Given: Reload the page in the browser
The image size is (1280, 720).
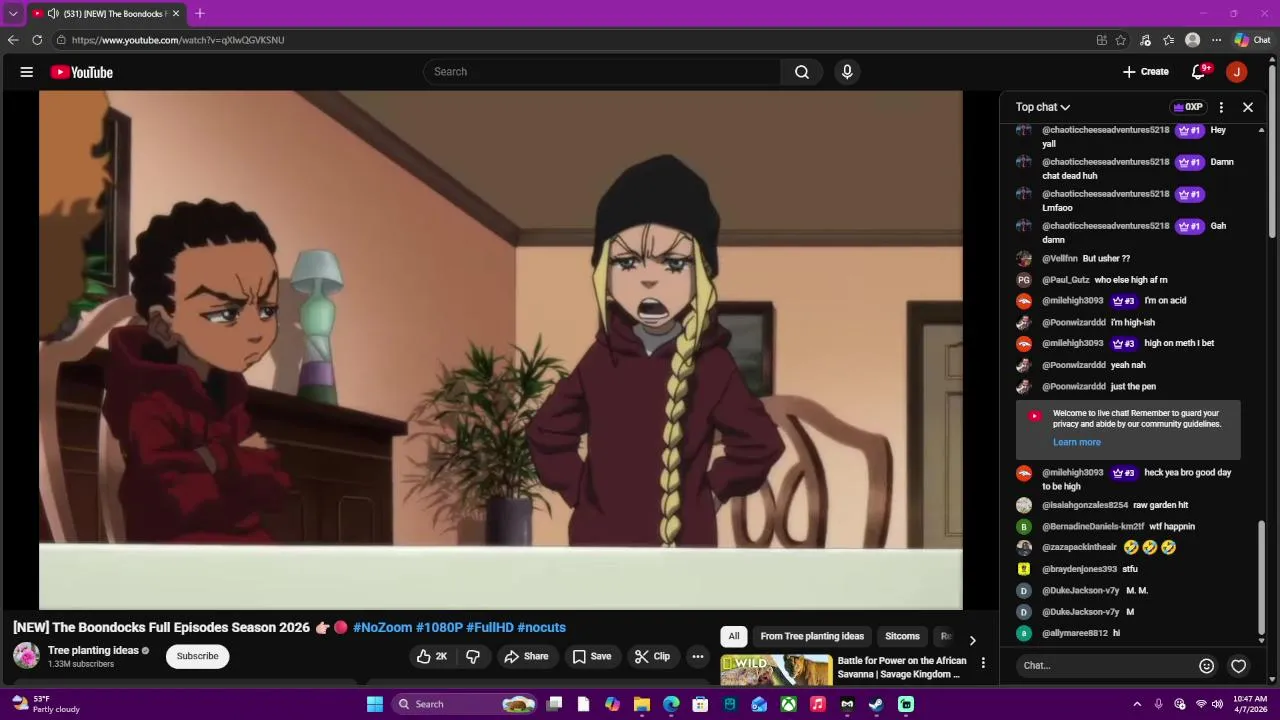Looking at the screenshot, I should (x=37, y=40).
